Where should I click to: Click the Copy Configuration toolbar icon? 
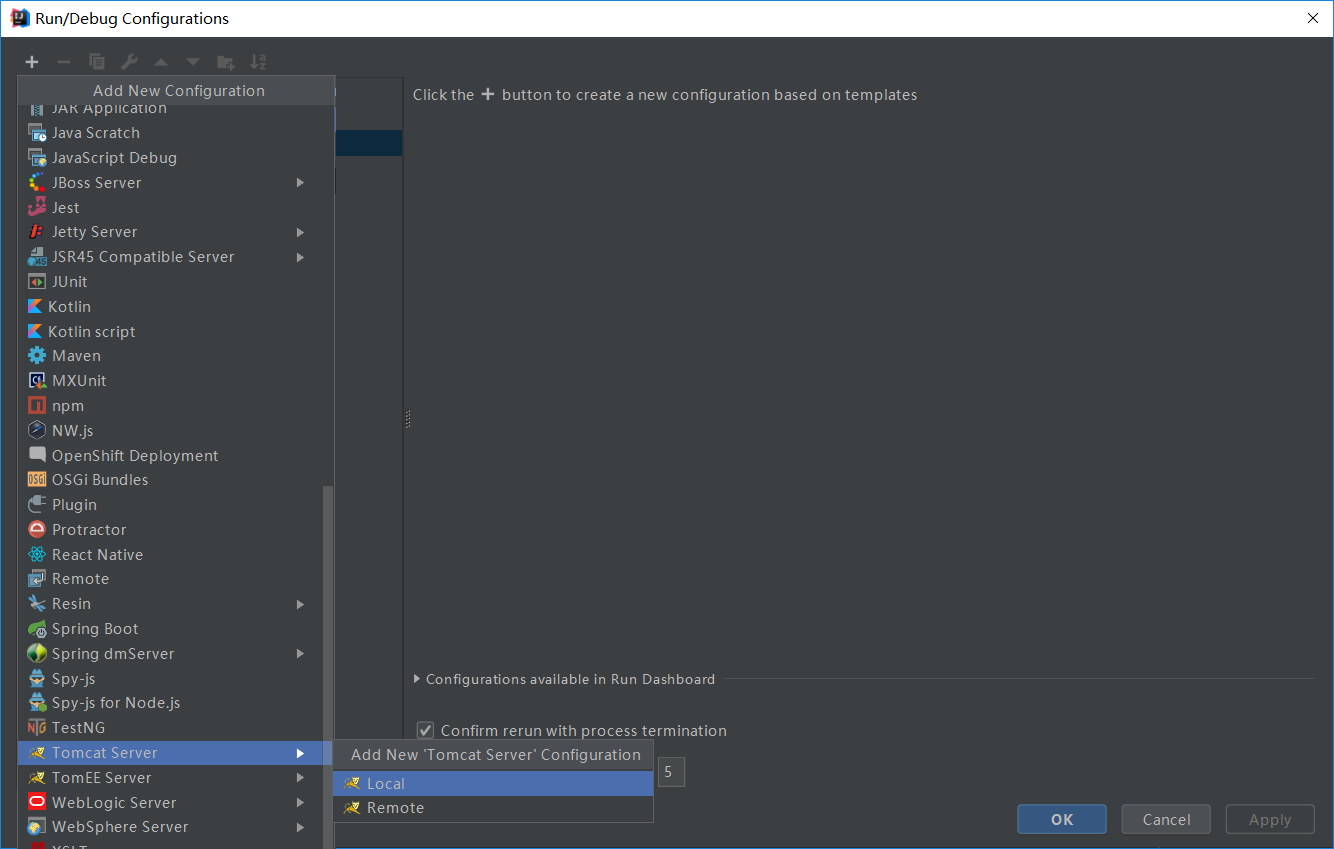tap(96, 62)
